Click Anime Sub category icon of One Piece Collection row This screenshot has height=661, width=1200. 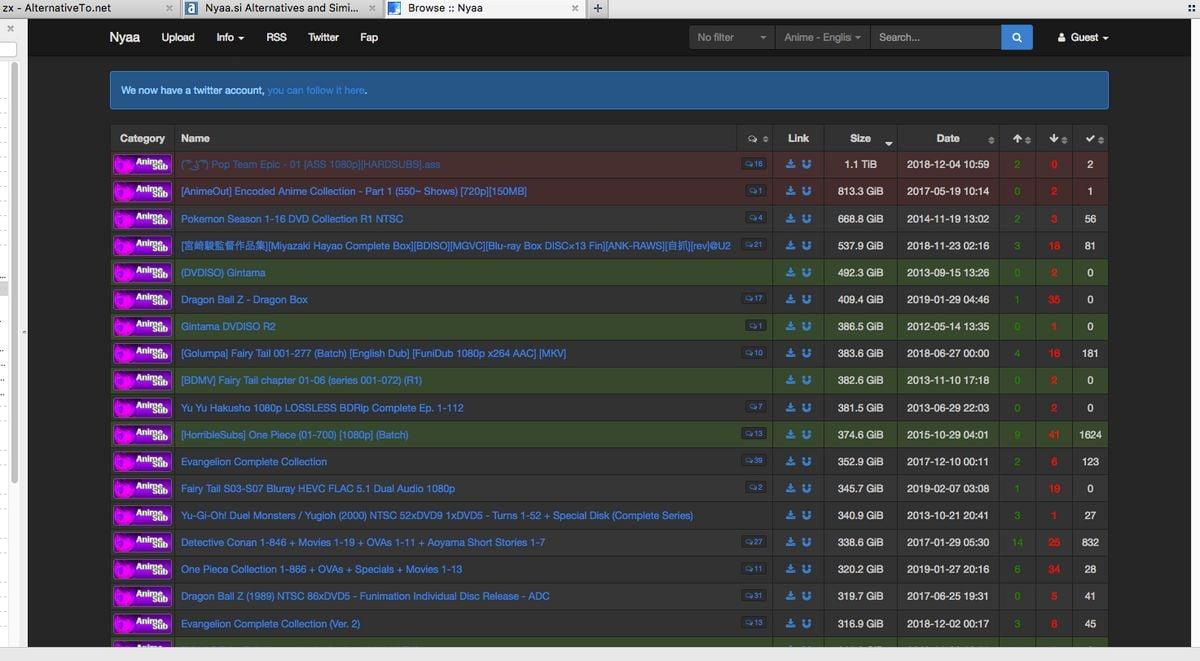coord(142,569)
